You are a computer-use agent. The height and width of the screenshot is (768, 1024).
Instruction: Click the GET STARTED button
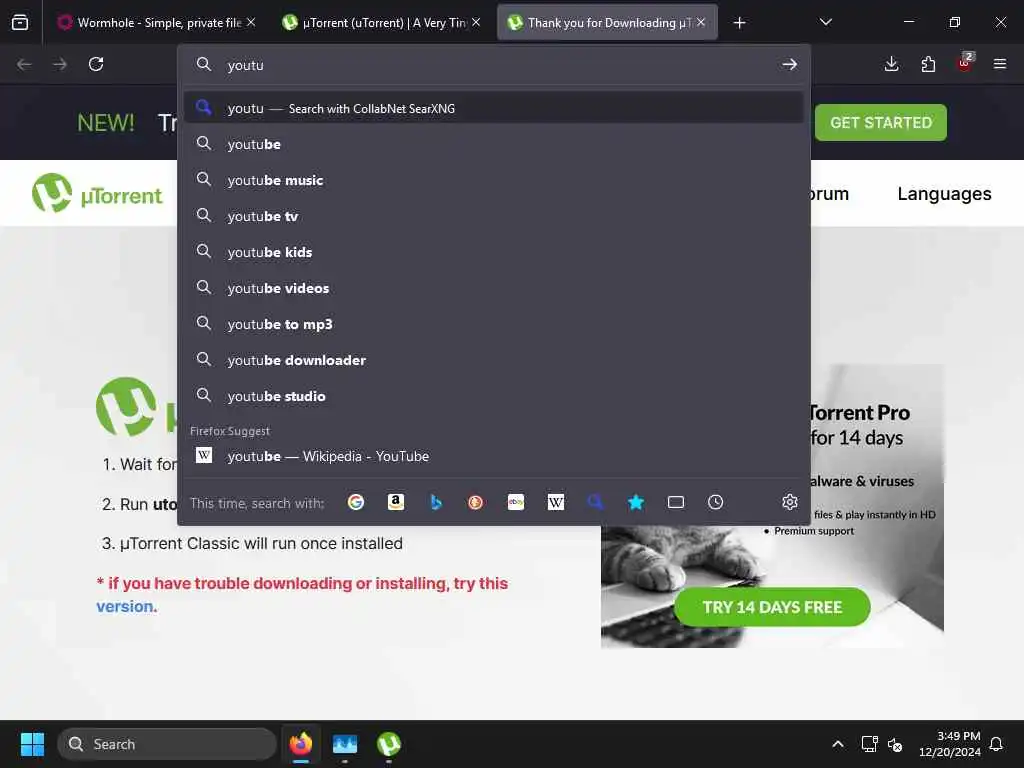[880, 123]
